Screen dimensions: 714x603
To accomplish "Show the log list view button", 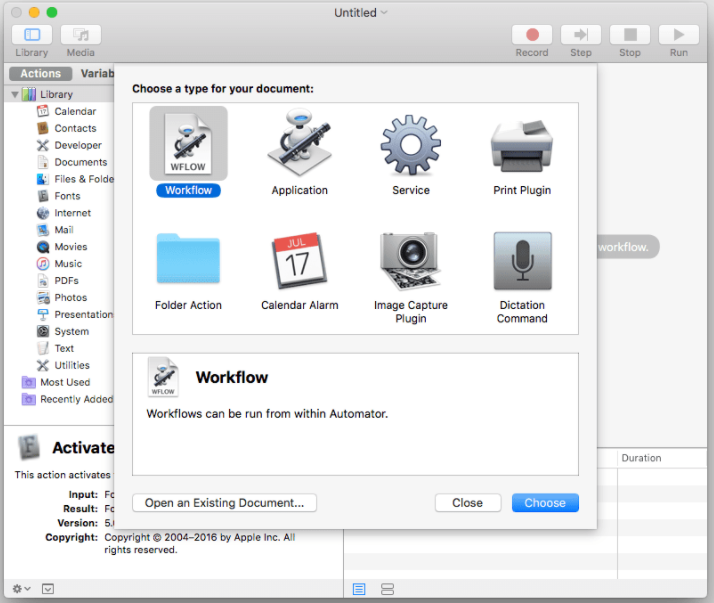I will click(359, 589).
